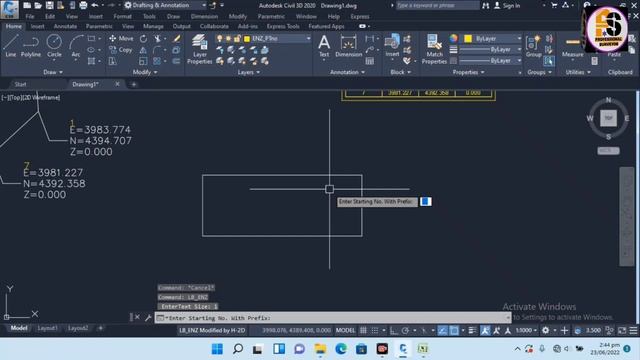
Task: Select the Line drawing tool
Action: pos(11,46)
